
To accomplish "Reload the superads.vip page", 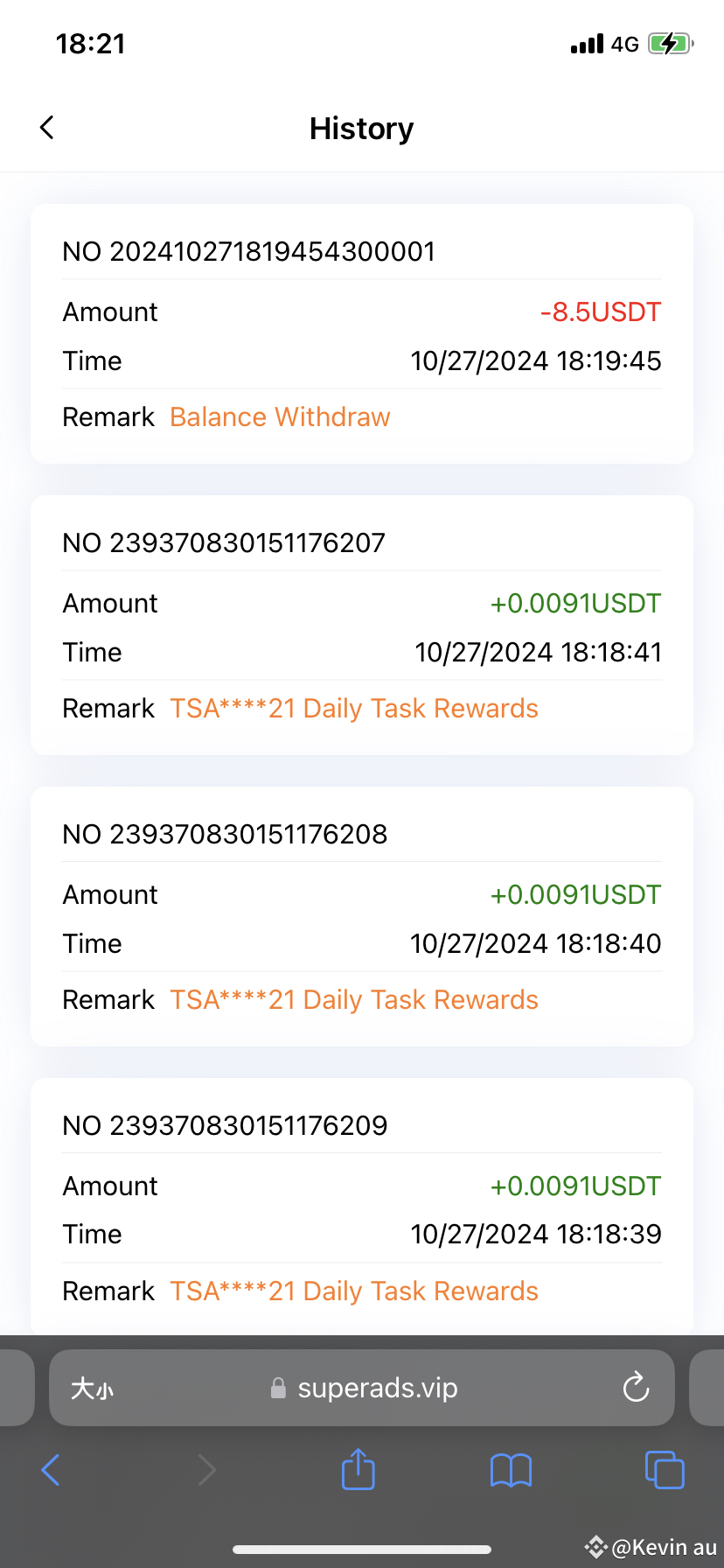I will pos(636,1388).
